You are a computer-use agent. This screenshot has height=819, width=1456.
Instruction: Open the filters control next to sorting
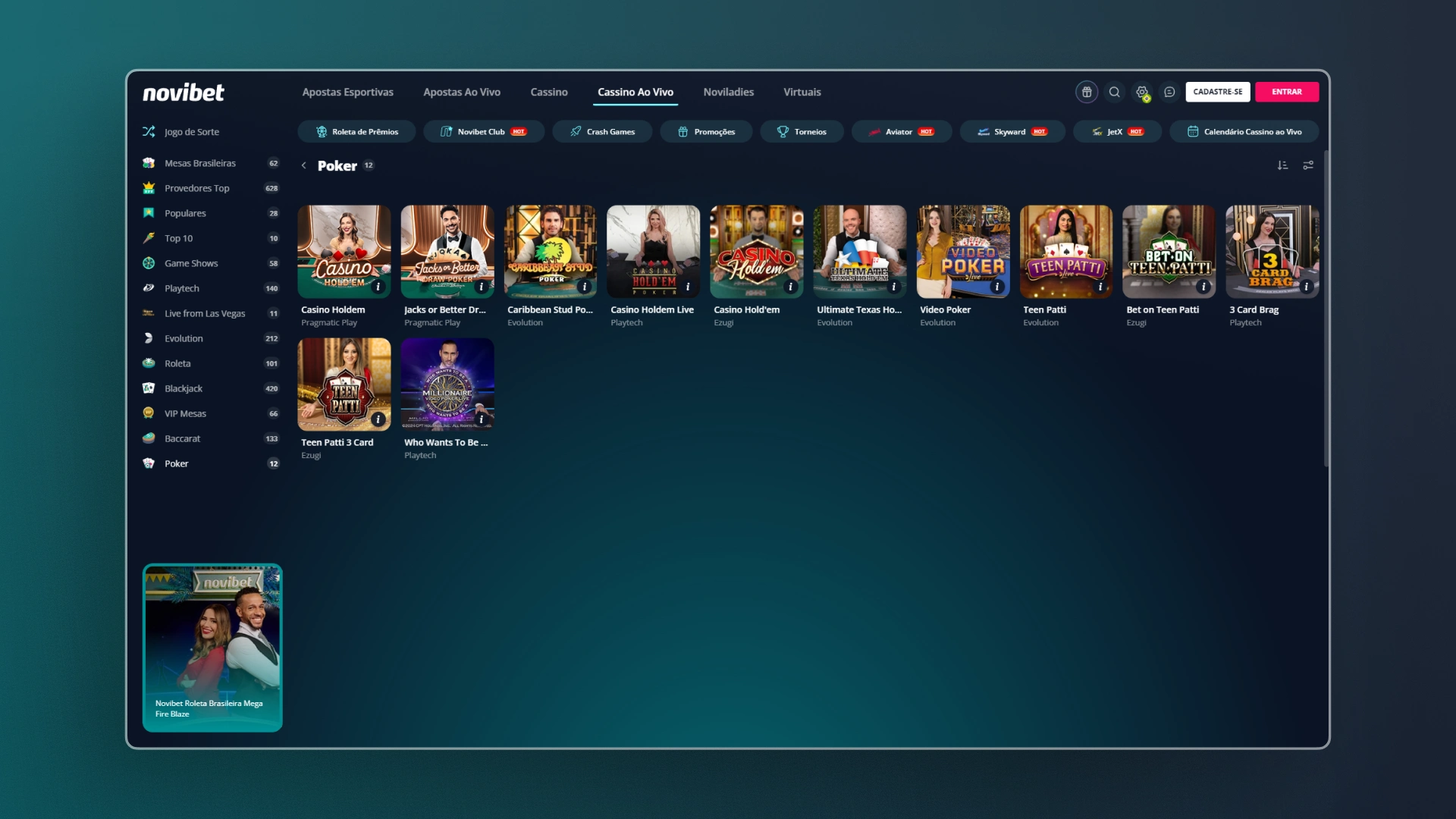point(1308,165)
